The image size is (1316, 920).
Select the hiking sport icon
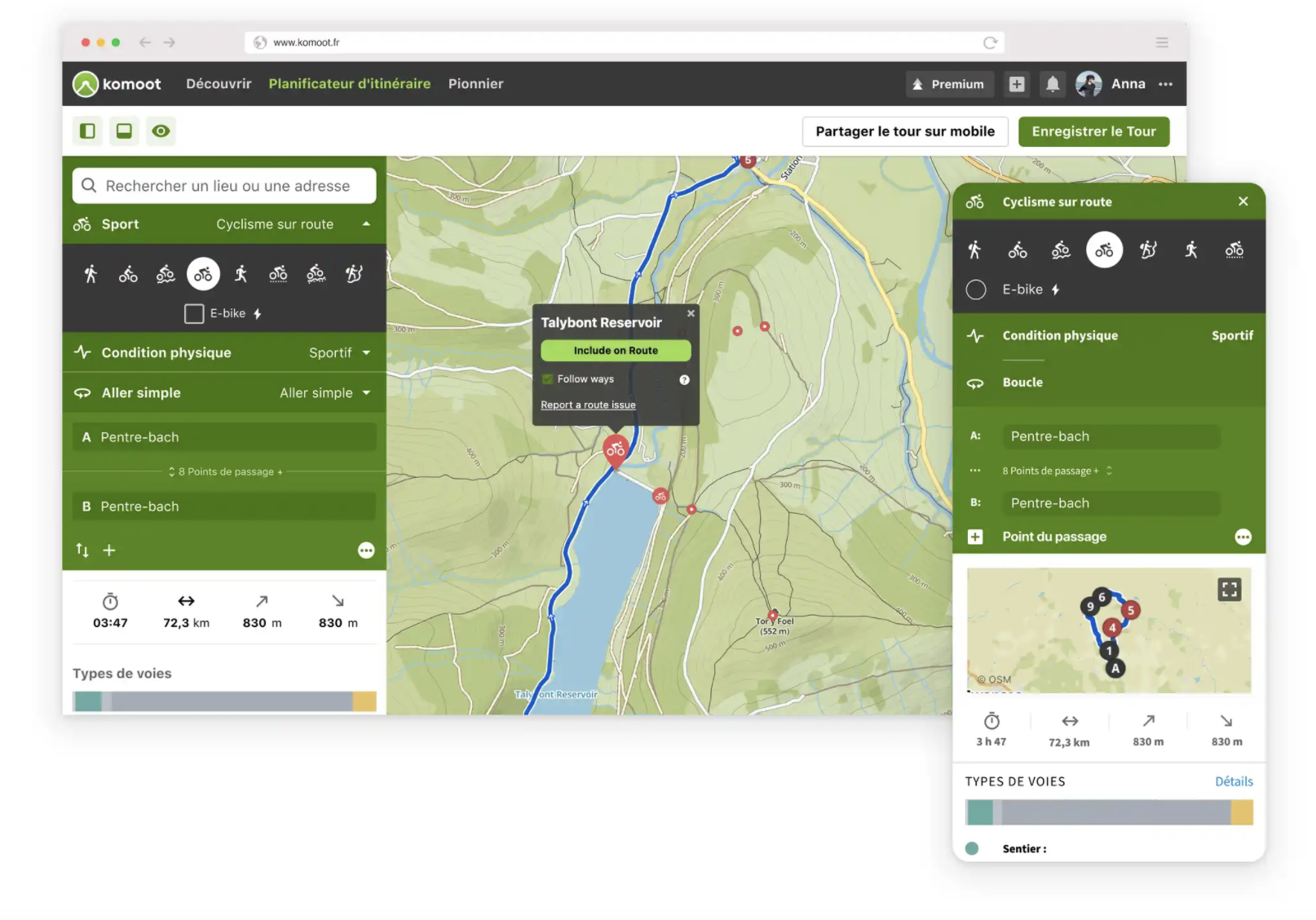[x=91, y=274]
